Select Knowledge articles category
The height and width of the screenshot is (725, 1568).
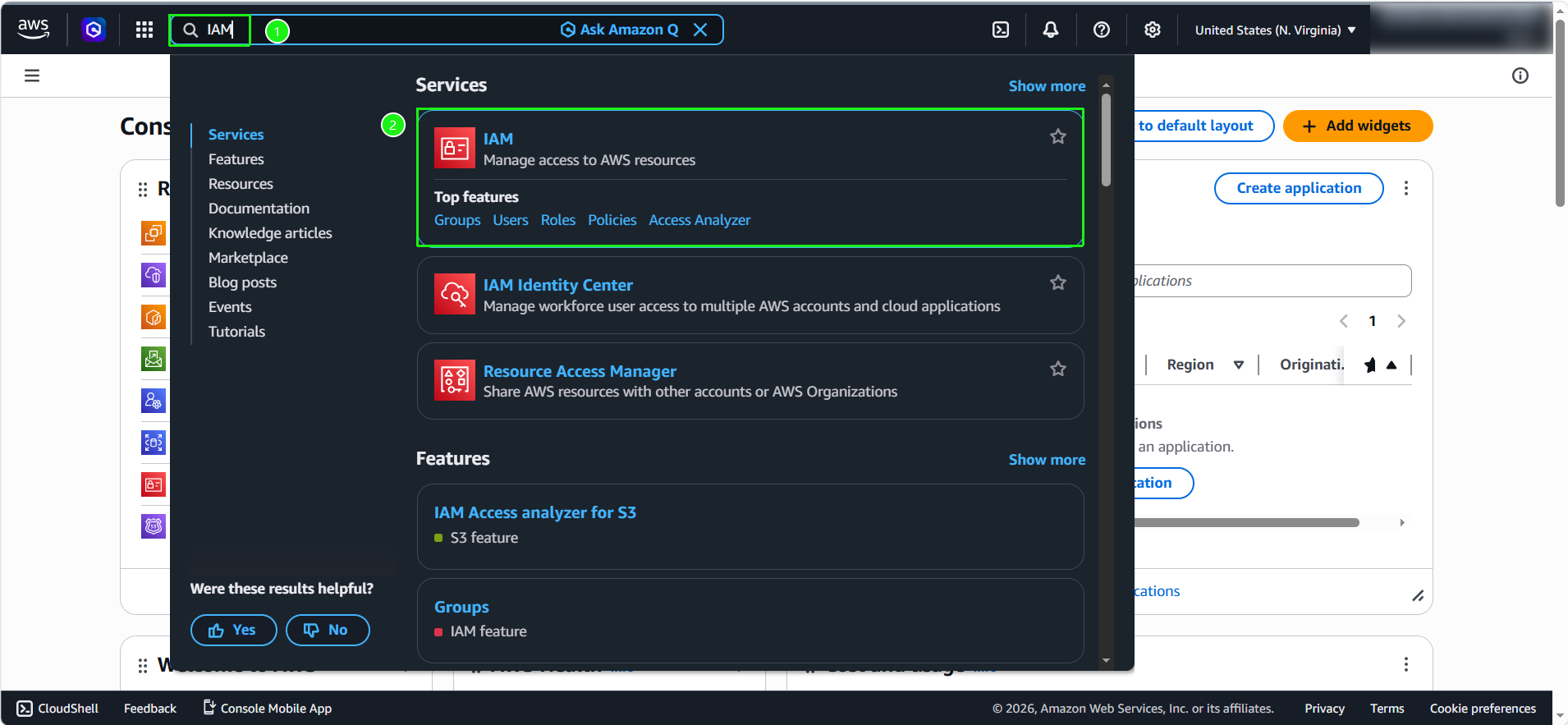tap(270, 233)
